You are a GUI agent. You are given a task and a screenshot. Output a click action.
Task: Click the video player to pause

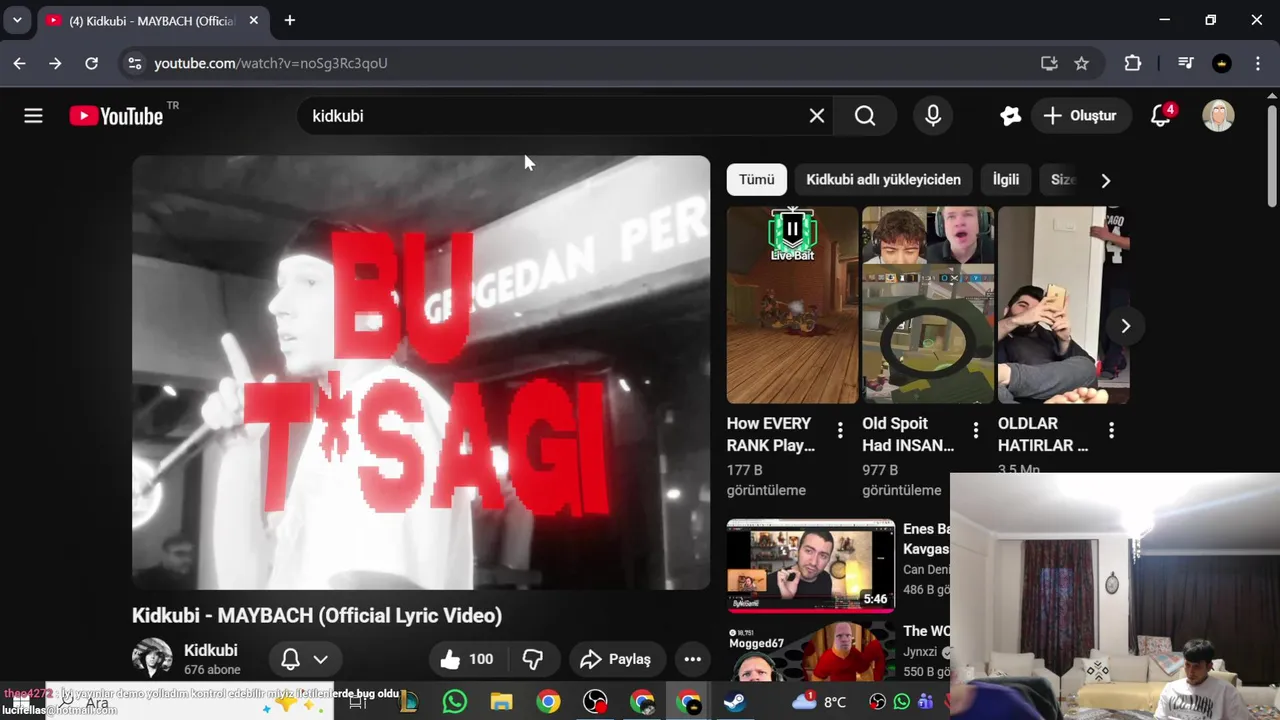point(421,372)
